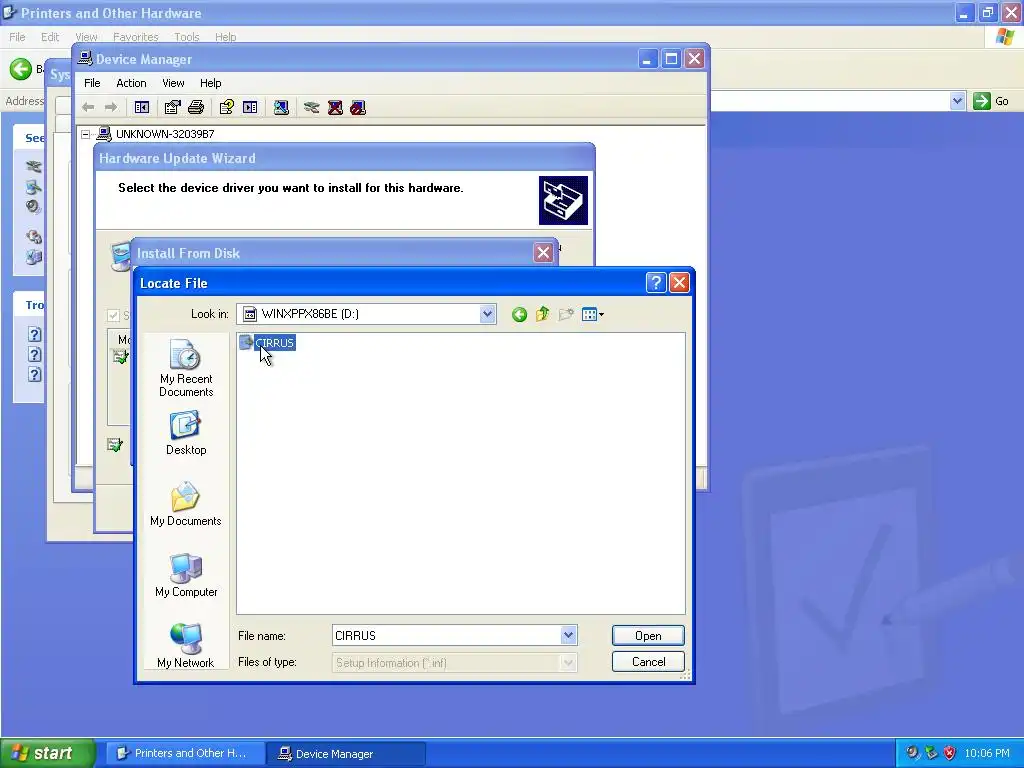Open My Recent Documents in places bar
This screenshot has height=768, width=1024.
coord(186,368)
